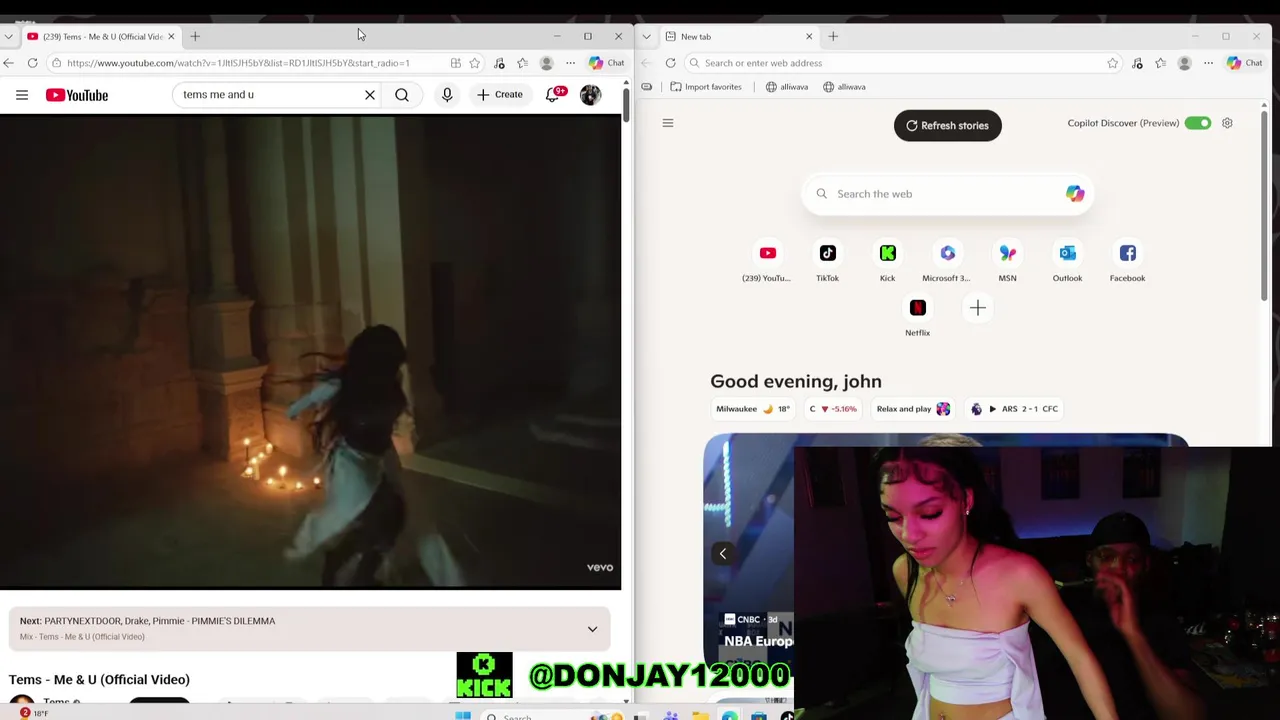Open Settings and more in YouTube window
Screen dimensions: 1280x720
(570, 63)
